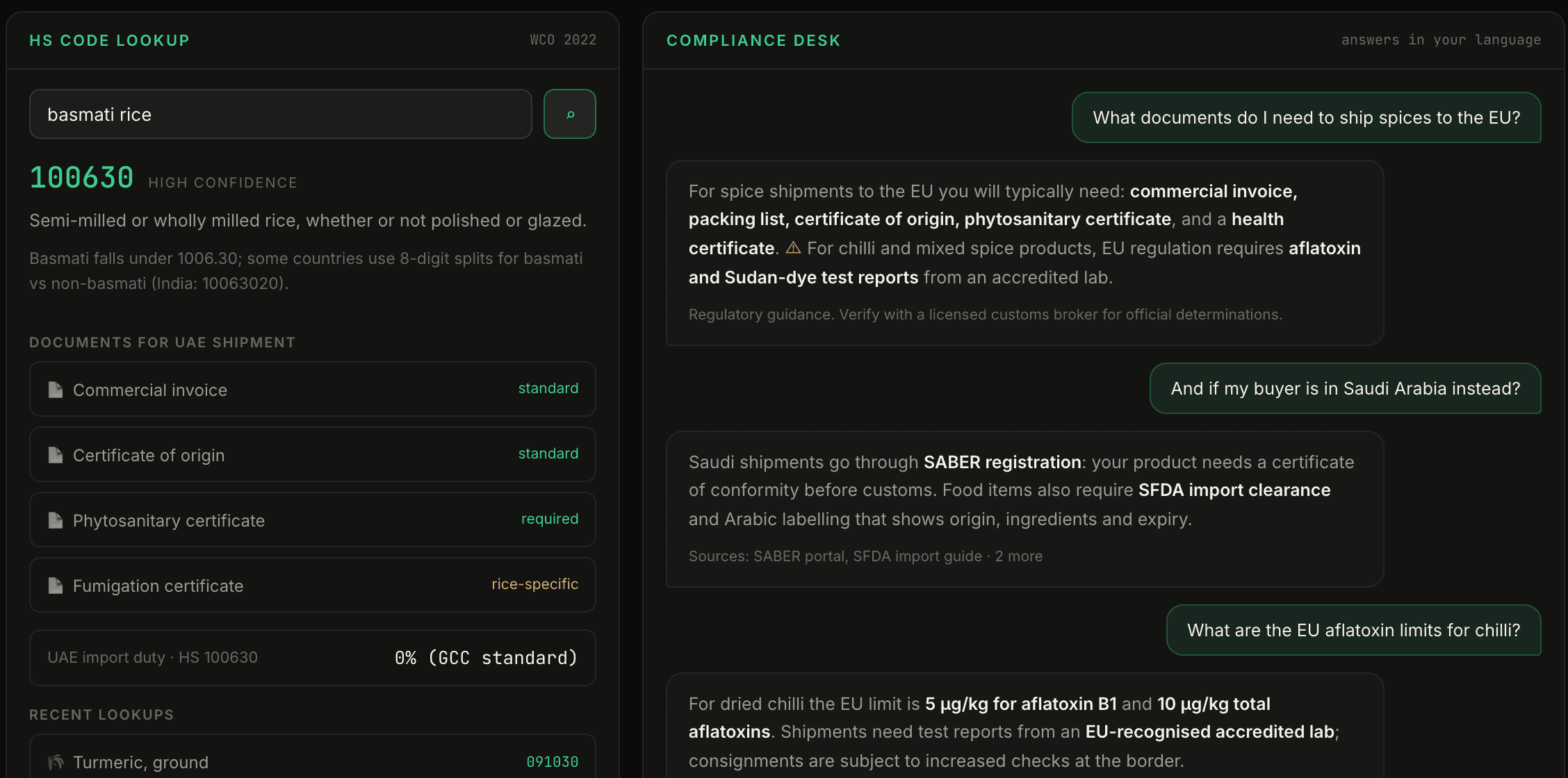The height and width of the screenshot is (778, 1568).
Task: Click the 'answers in your language' text
Action: coord(1441,40)
